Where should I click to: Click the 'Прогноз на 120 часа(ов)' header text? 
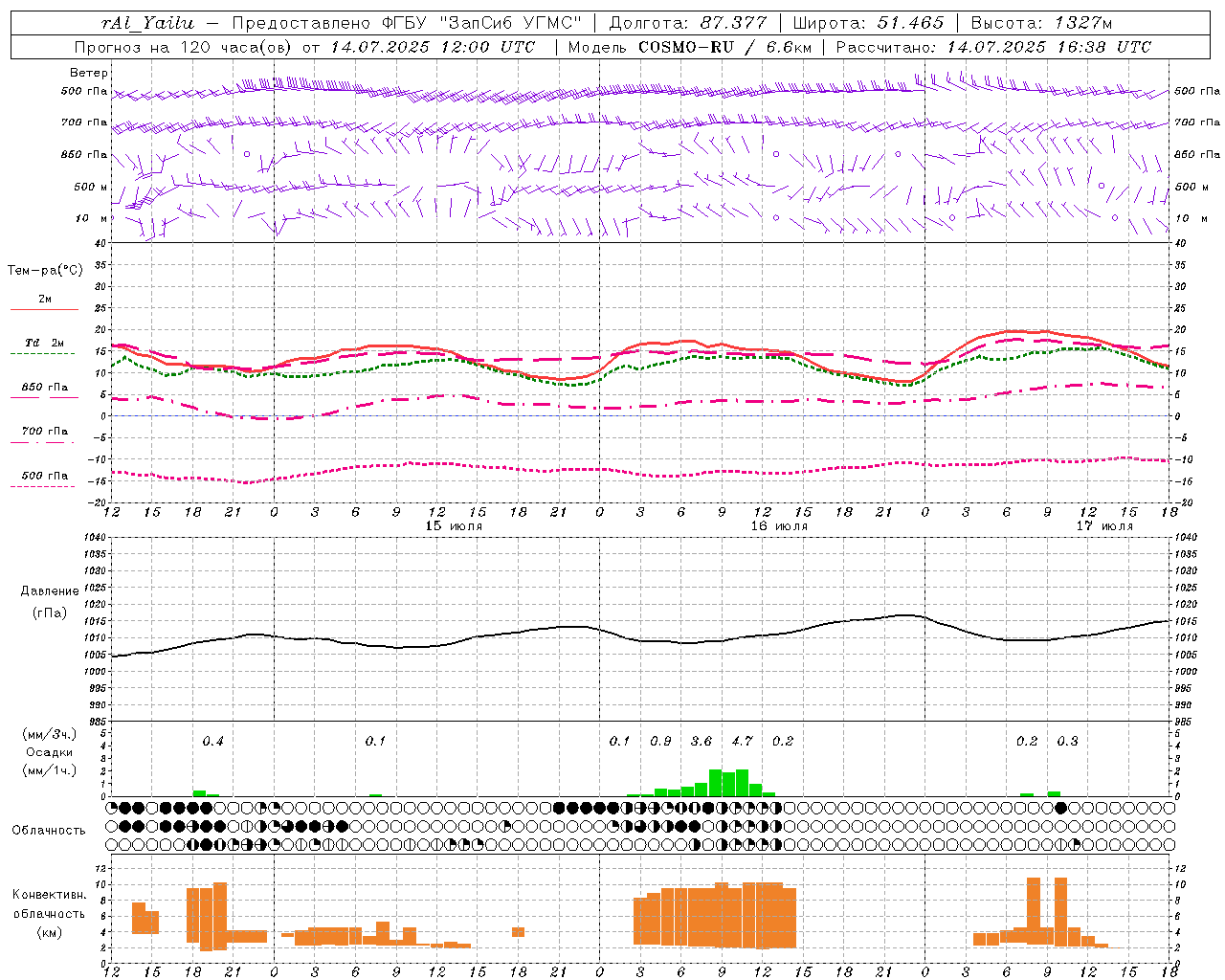(x=184, y=46)
